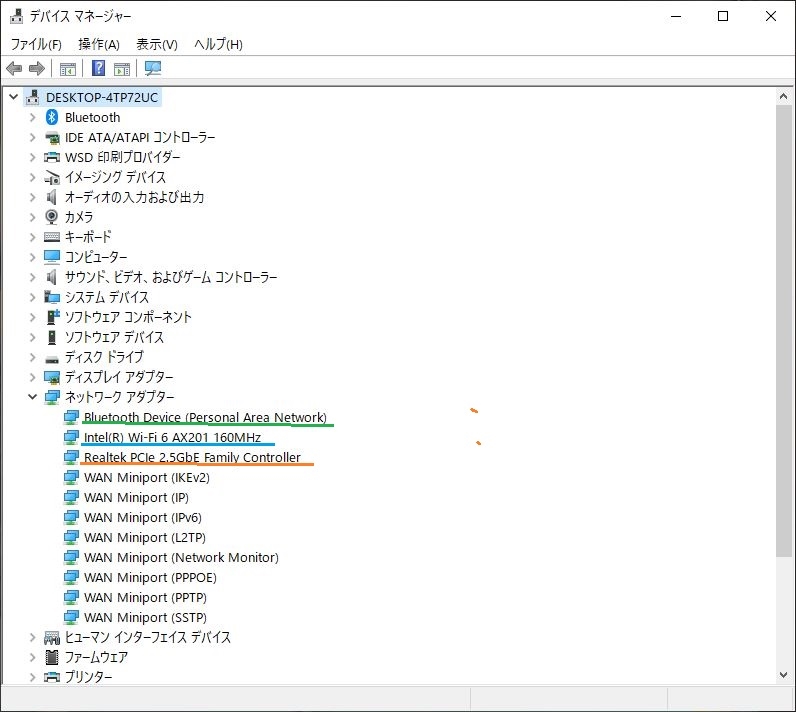The image size is (796, 712).
Task: Click the Bluetooth category icon
Action: coord(51,117)
